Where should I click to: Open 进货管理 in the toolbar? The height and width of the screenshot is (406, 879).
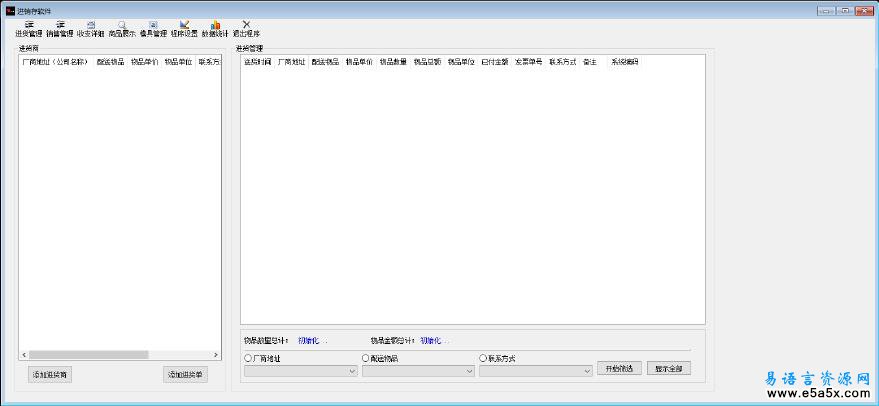28,27
